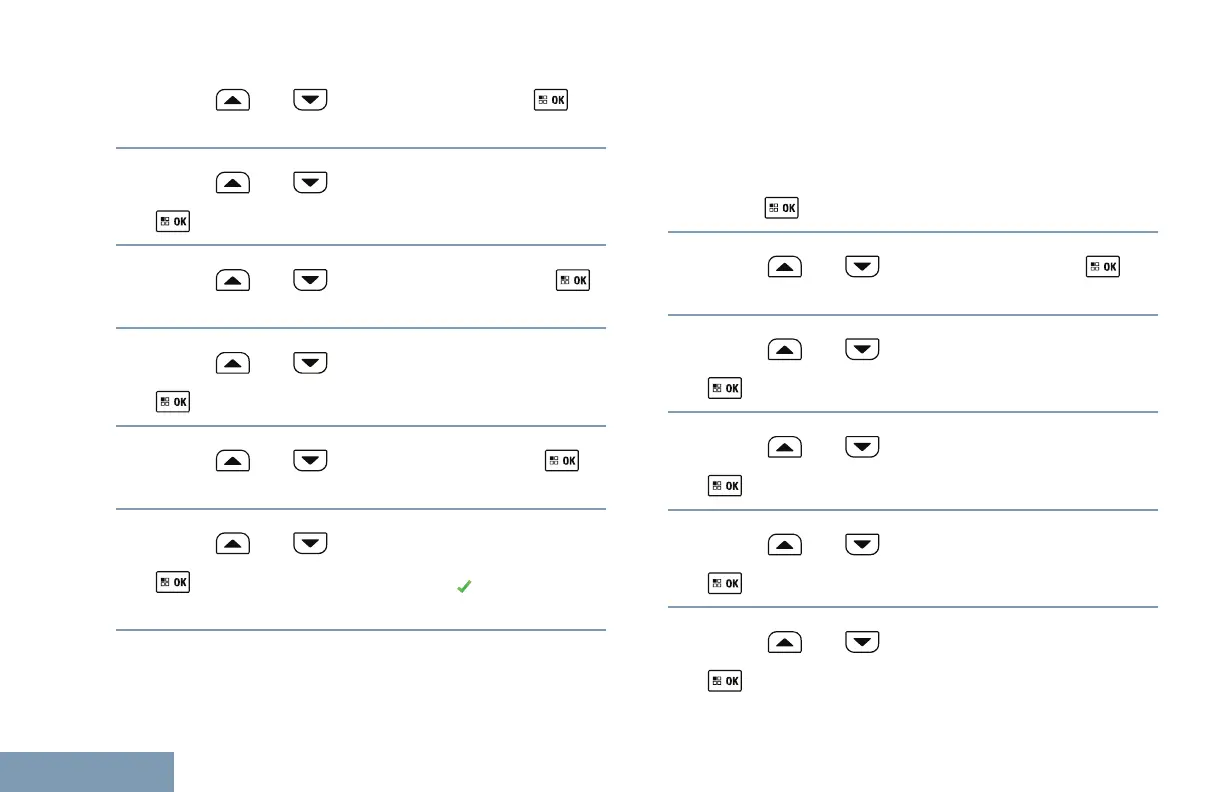Screen dimensions: 1224x792
Task: Click the standalone OK key icon heading the right column
Action: tap(782, 208)
